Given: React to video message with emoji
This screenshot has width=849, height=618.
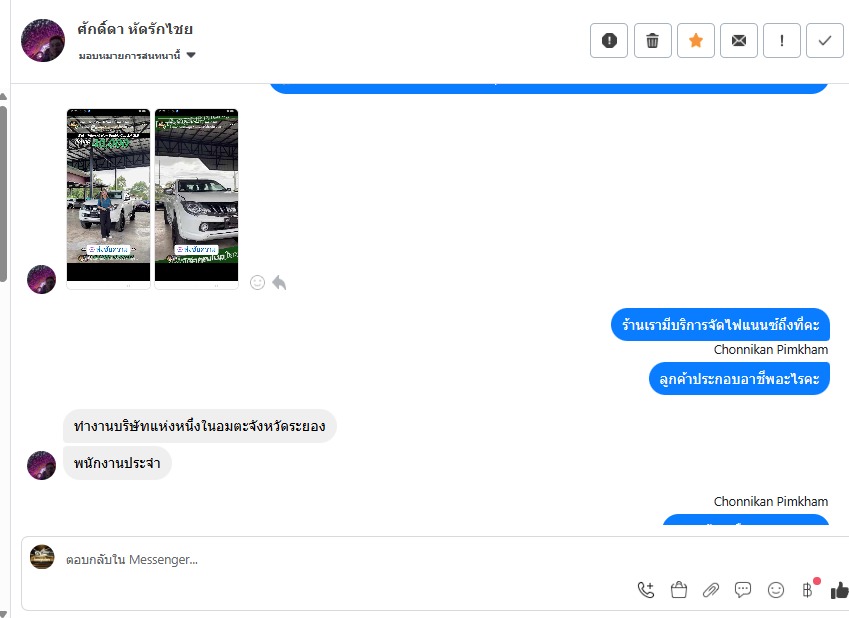Looking at the screenshot, I should tap(257, 282).
